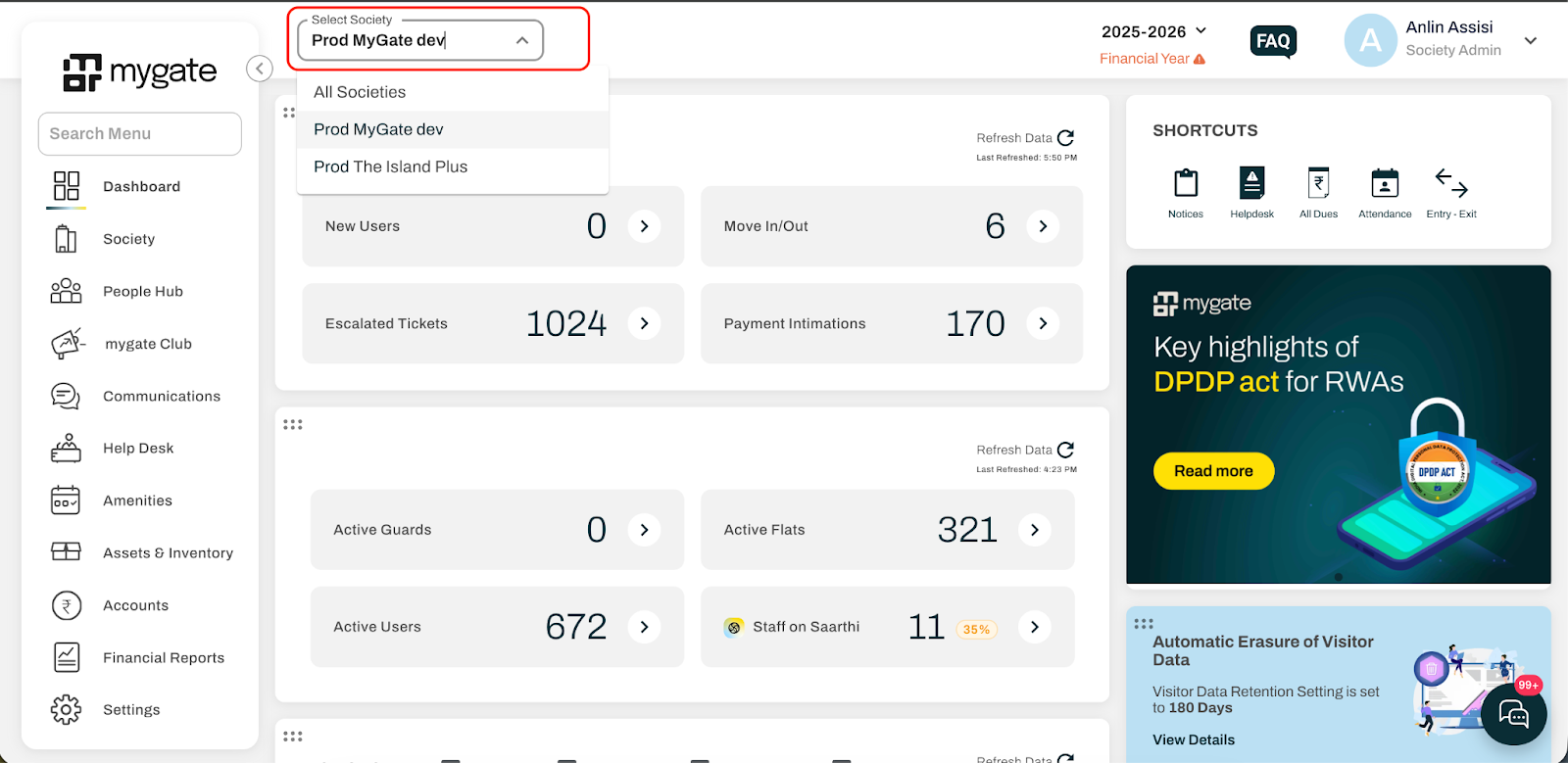Select Prod The Island Plus option
This screenshot has height=763, width=1568.
[453, 167]
